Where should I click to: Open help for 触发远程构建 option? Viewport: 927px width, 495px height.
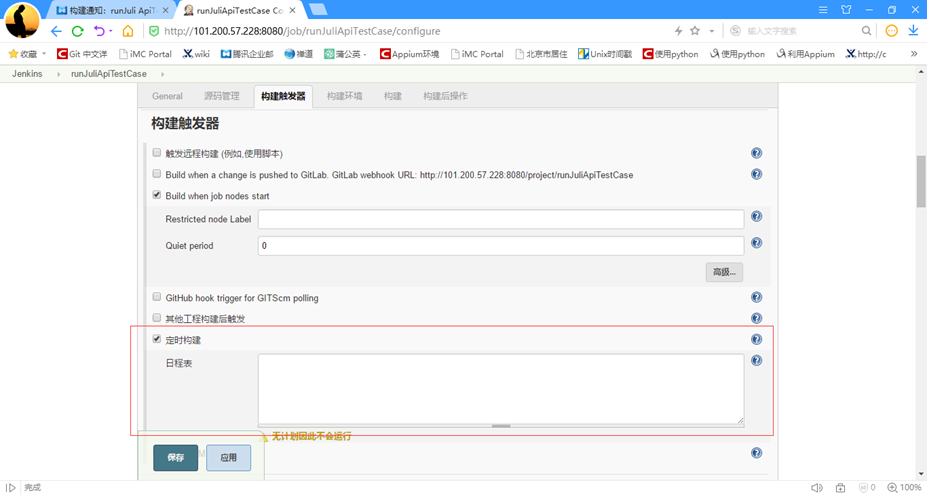click(756, 153)
